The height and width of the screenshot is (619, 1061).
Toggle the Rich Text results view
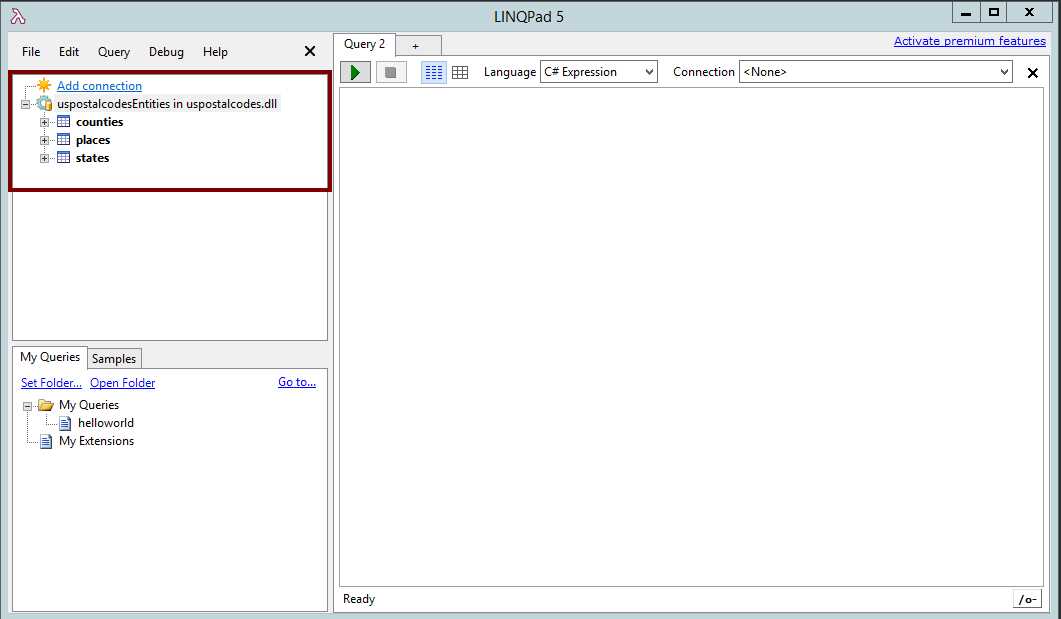point(433,71)
